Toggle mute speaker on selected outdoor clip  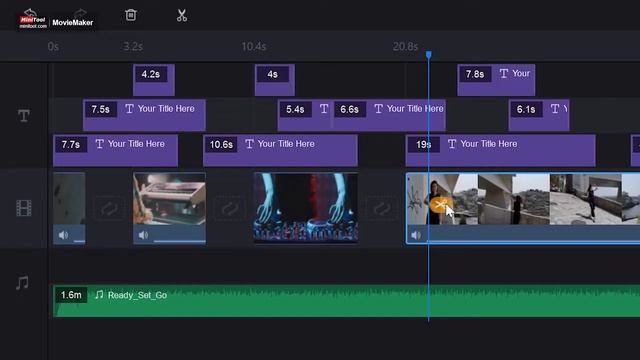click(x=416, y=235)
